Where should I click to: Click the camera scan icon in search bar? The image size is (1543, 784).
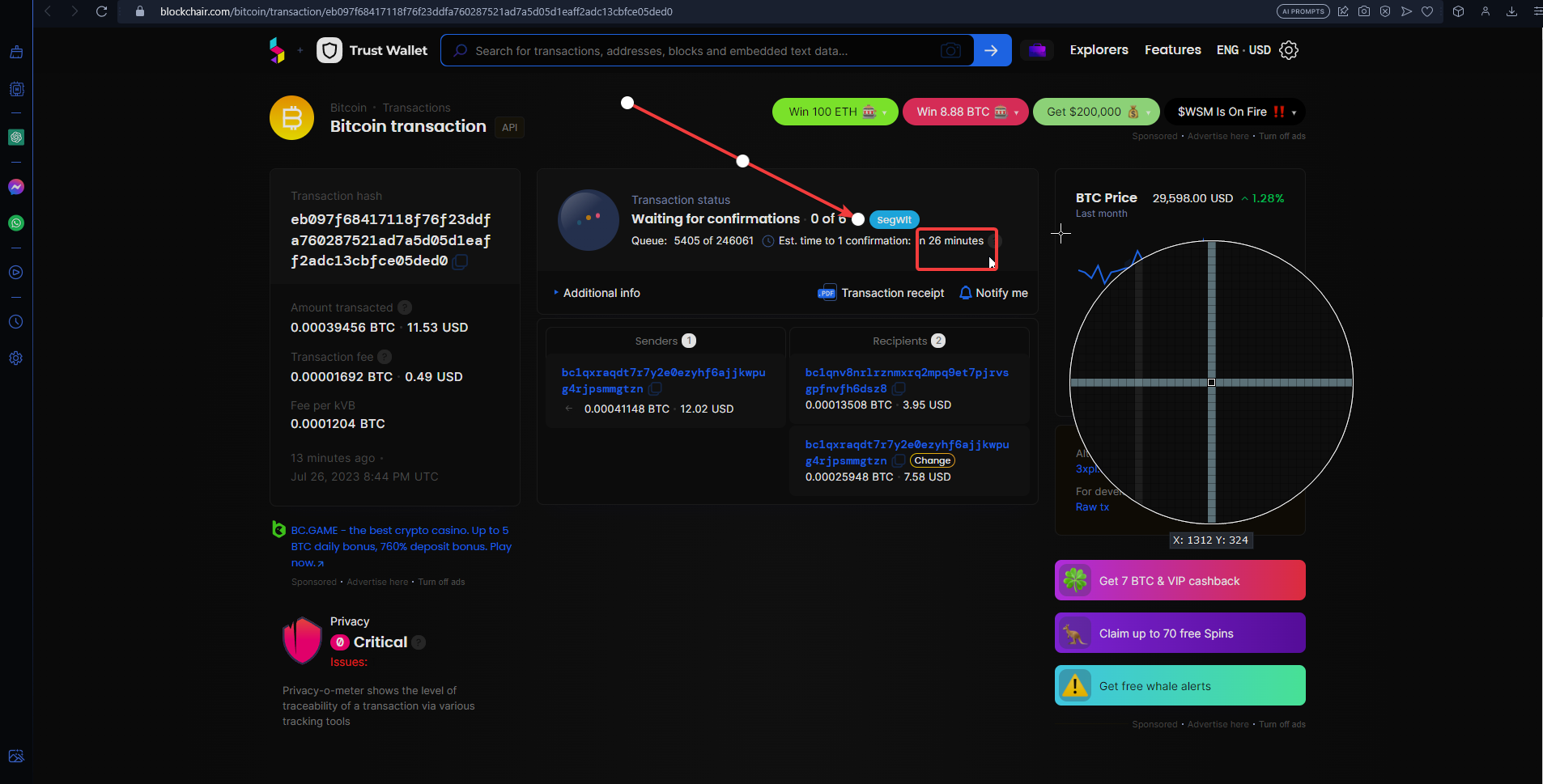click(950, 51)
